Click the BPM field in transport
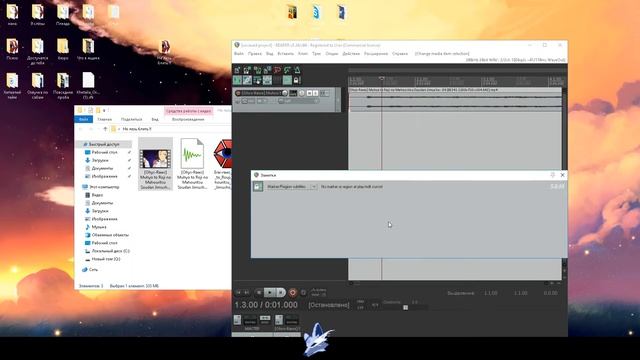 [361, 305]
